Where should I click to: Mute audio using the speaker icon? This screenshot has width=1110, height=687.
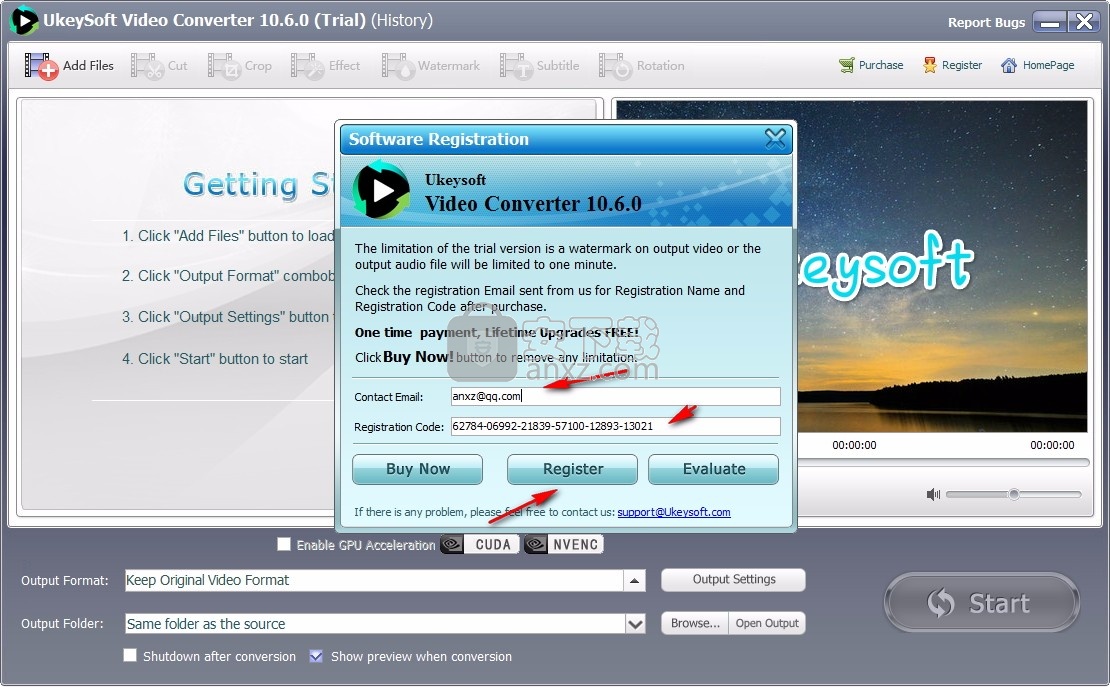point(933,494)
